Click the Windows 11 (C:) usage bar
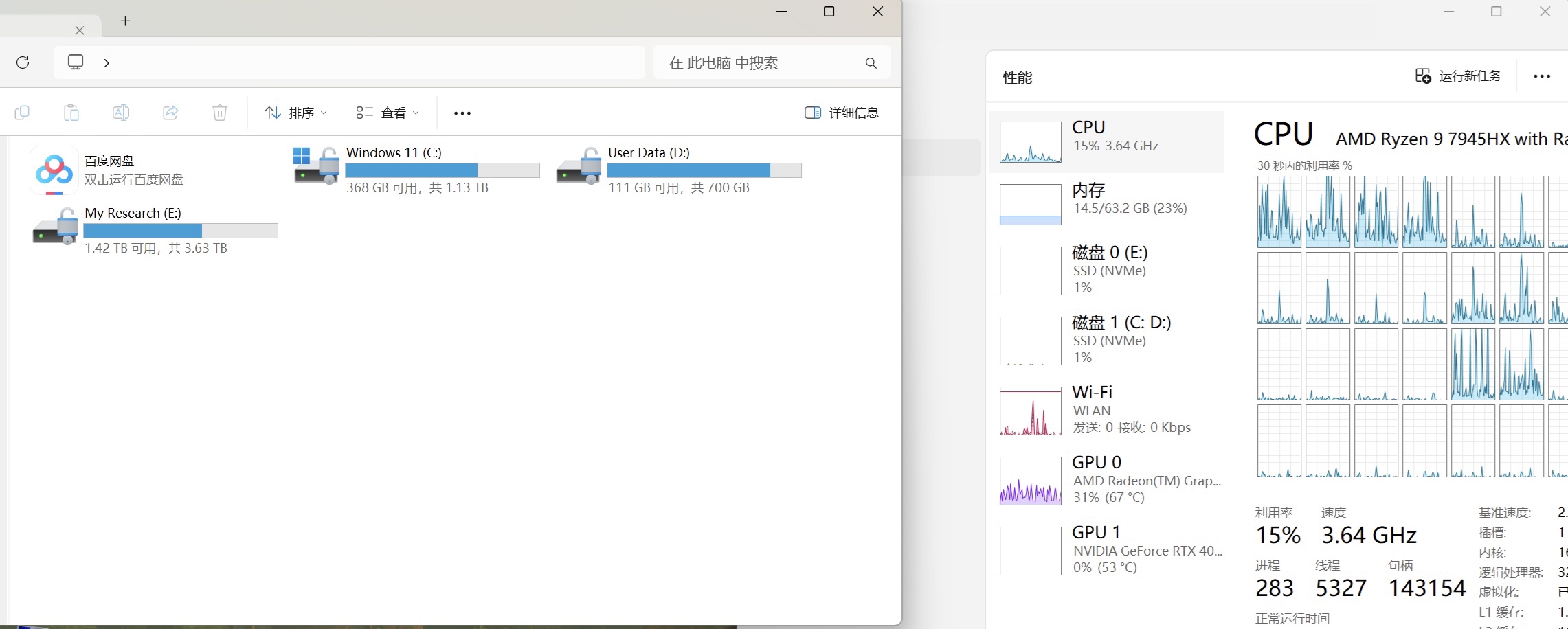 coord(443,170)
